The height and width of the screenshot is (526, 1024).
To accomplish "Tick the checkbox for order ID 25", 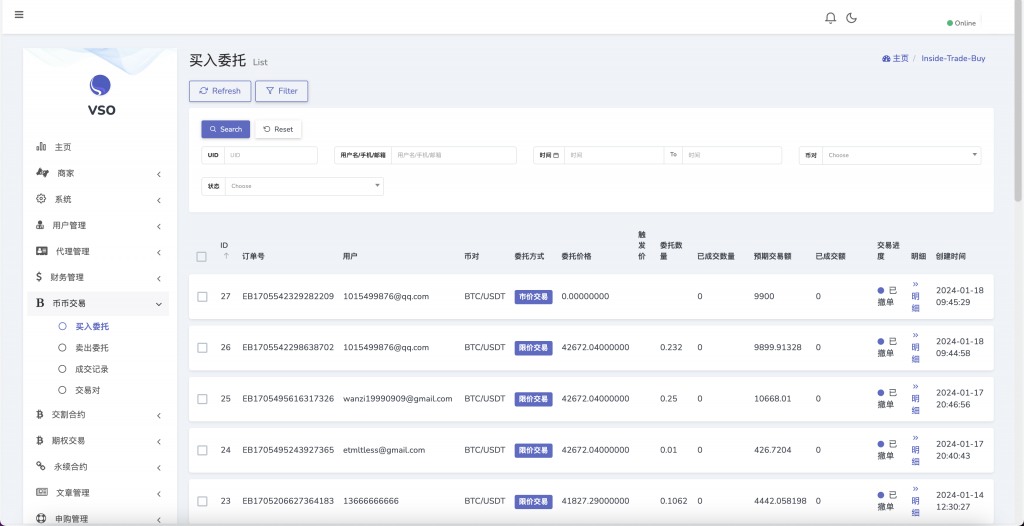I will 202,399.
